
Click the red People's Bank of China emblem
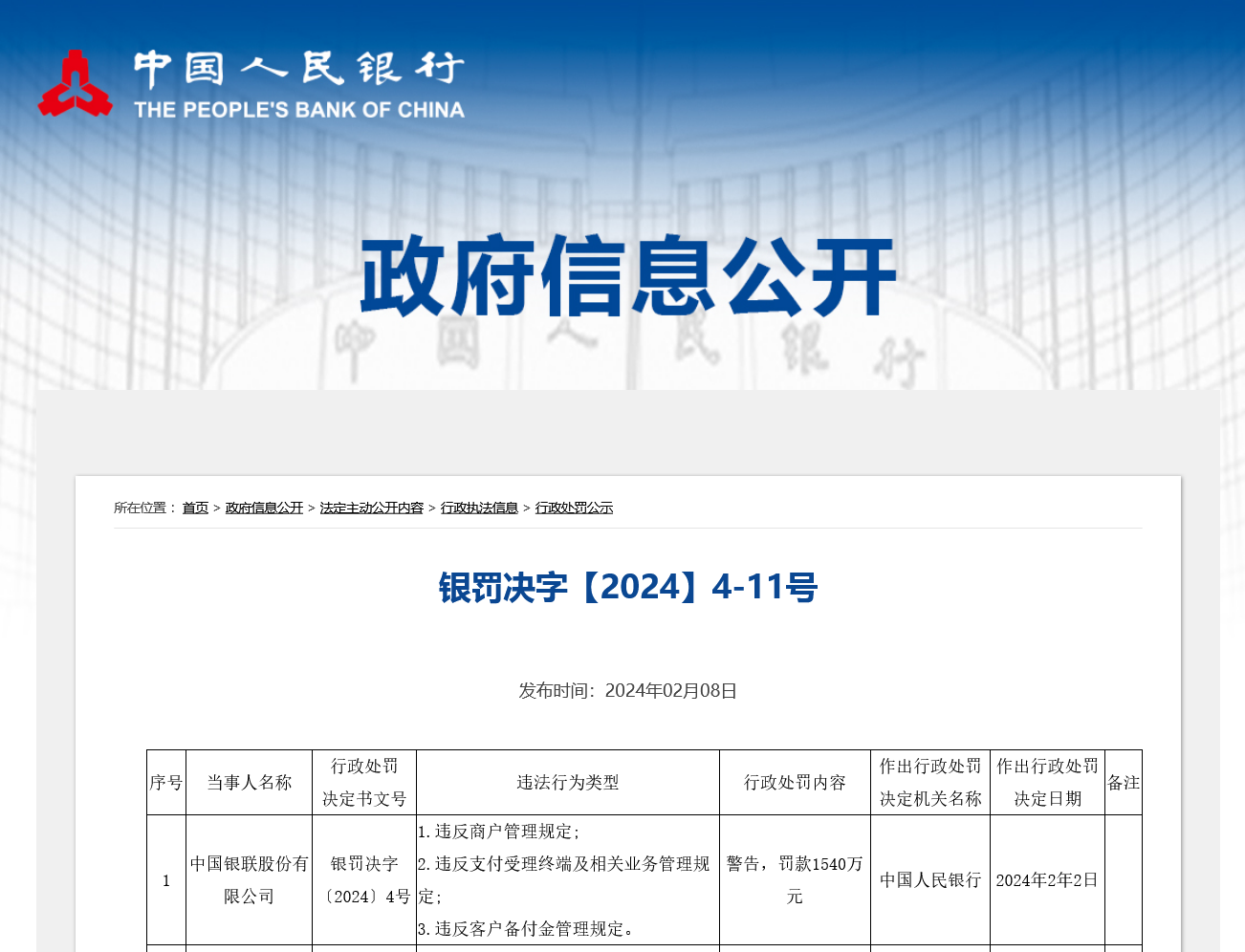[75, 84]
